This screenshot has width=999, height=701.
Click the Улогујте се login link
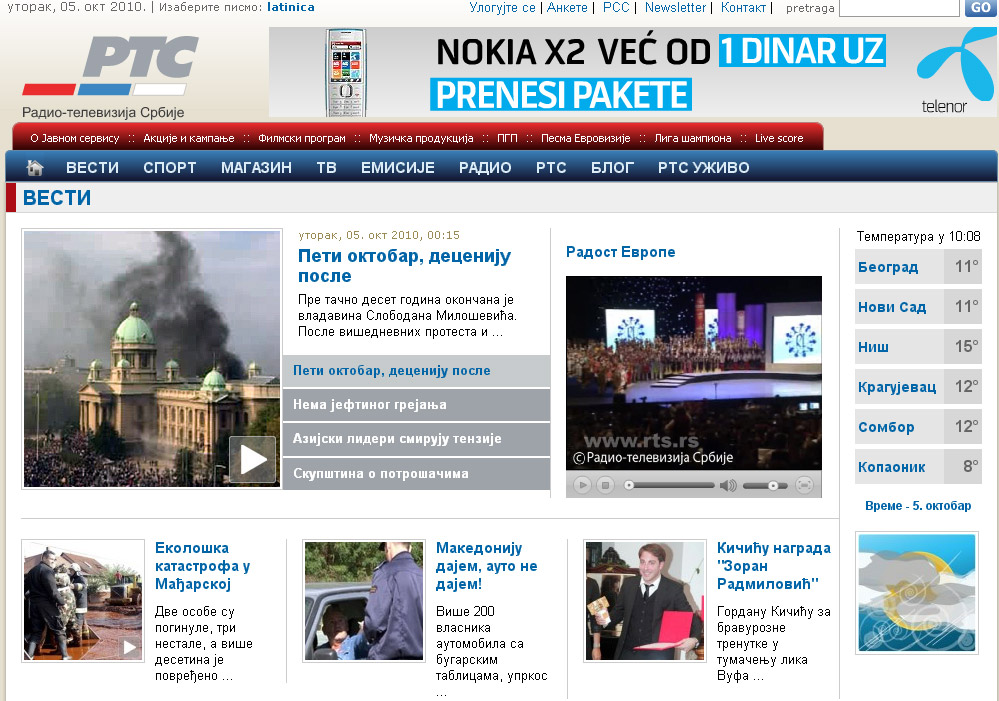(503, 8)
